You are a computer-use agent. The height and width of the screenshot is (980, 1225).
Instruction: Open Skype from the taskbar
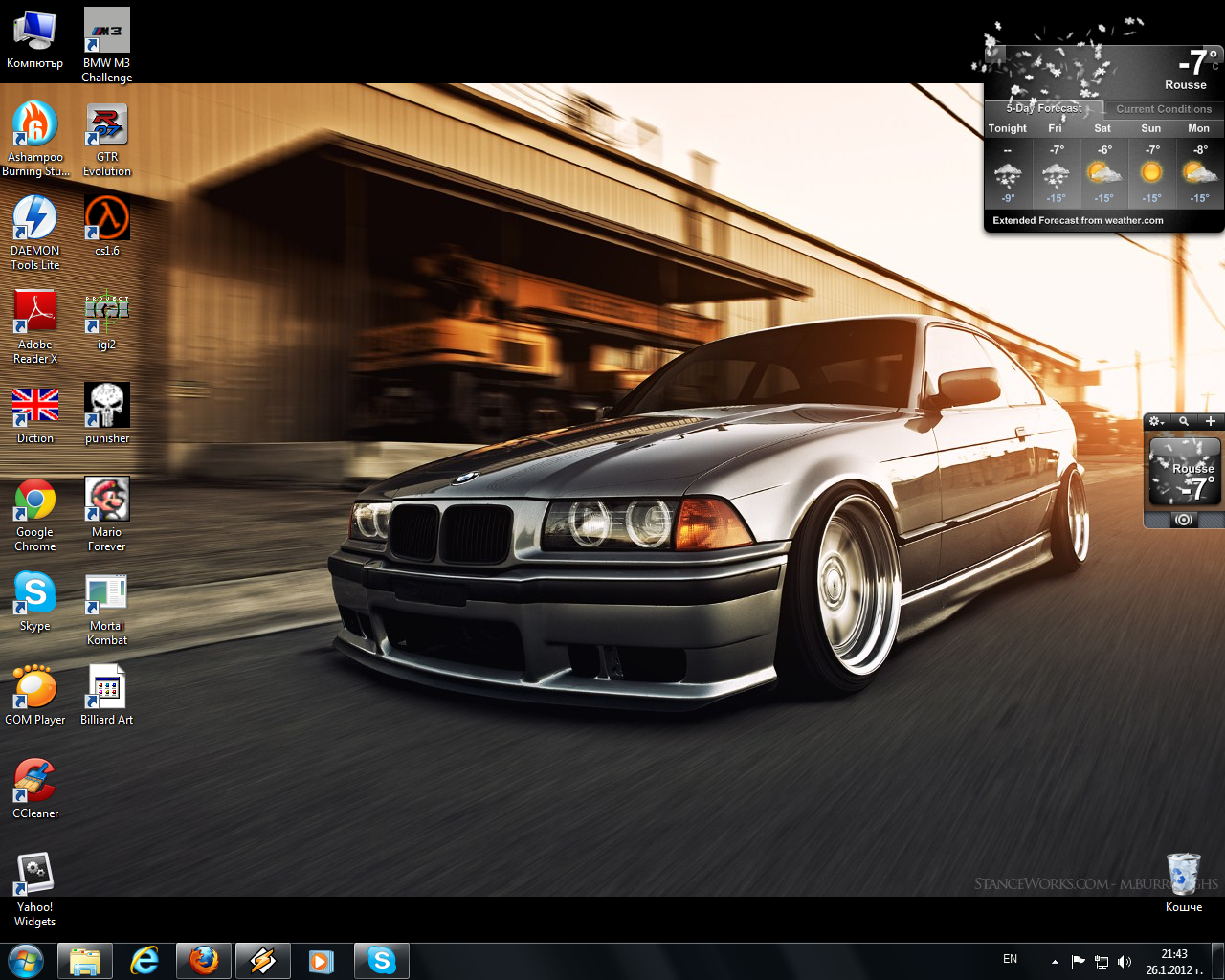382,961
